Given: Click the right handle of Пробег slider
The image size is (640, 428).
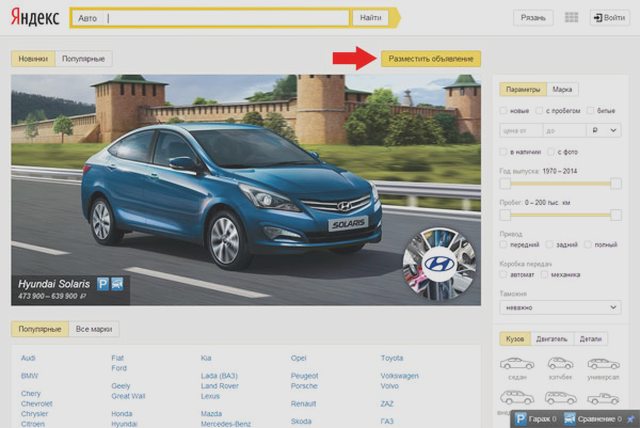Looking at the screenshot, I should point(616,215).
